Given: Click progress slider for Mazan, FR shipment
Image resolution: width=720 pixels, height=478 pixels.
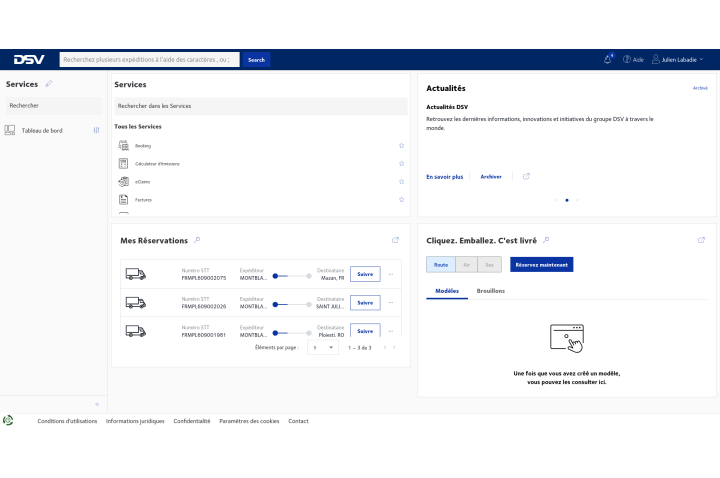Looking at the screenshot, I should tap(292, 276).
